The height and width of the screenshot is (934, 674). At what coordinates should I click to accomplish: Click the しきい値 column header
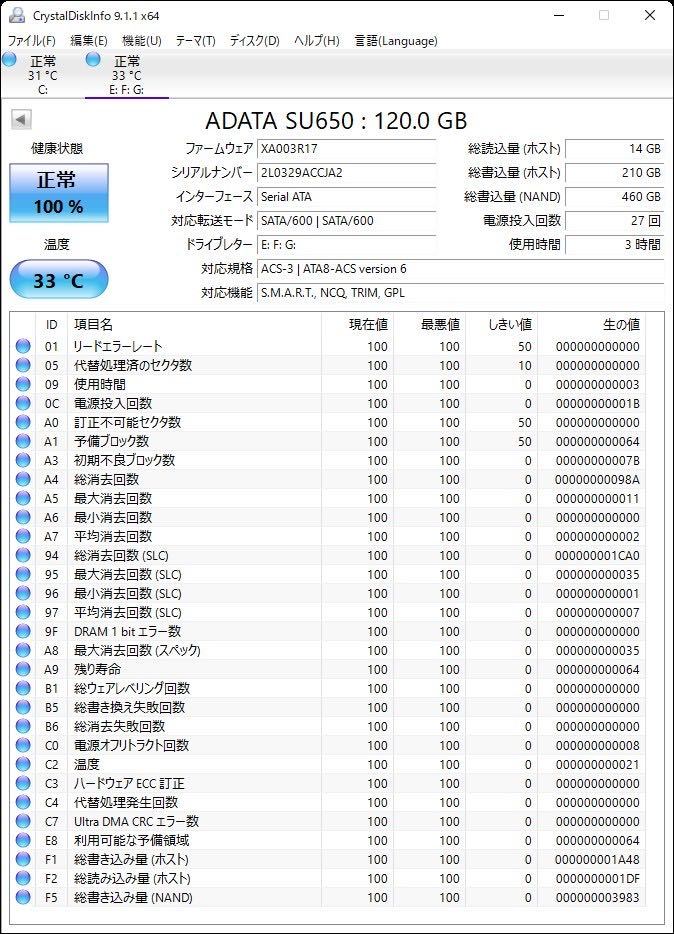(x=501, y=325)
